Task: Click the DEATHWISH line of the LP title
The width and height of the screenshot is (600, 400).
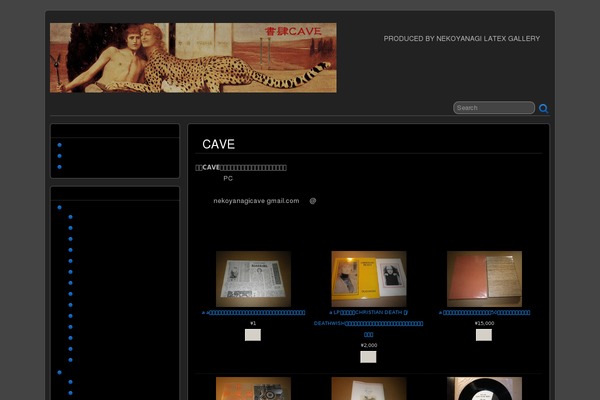Action: point(368,323)
